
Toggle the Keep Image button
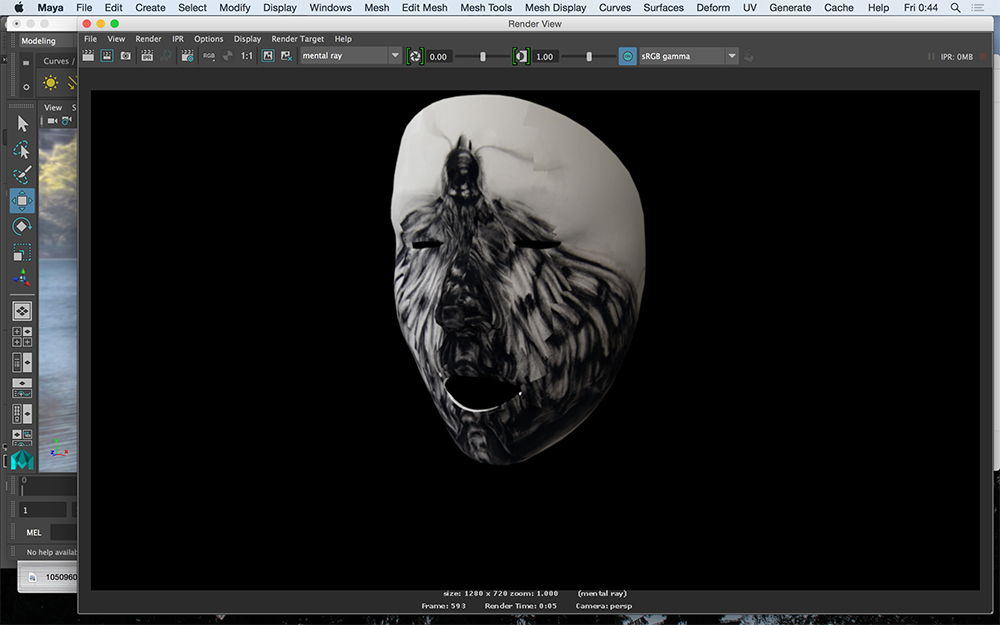point(268,56)
